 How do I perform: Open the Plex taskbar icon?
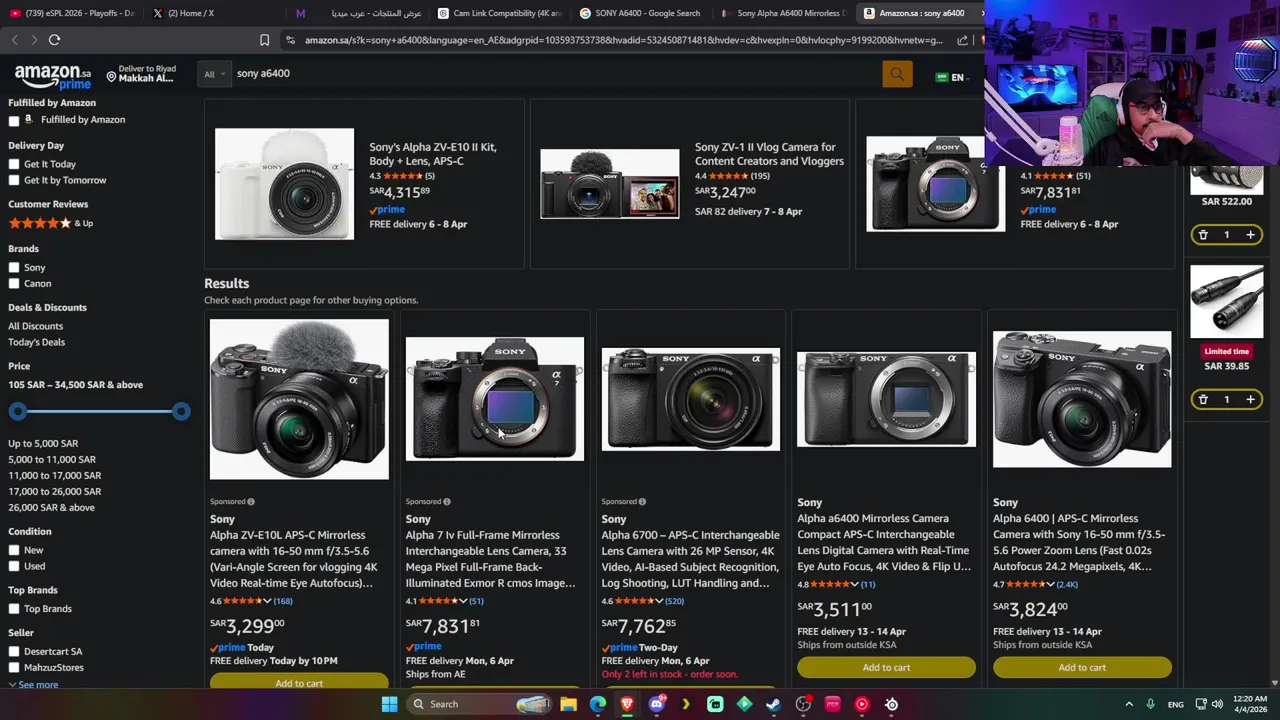tap(685, 704)
